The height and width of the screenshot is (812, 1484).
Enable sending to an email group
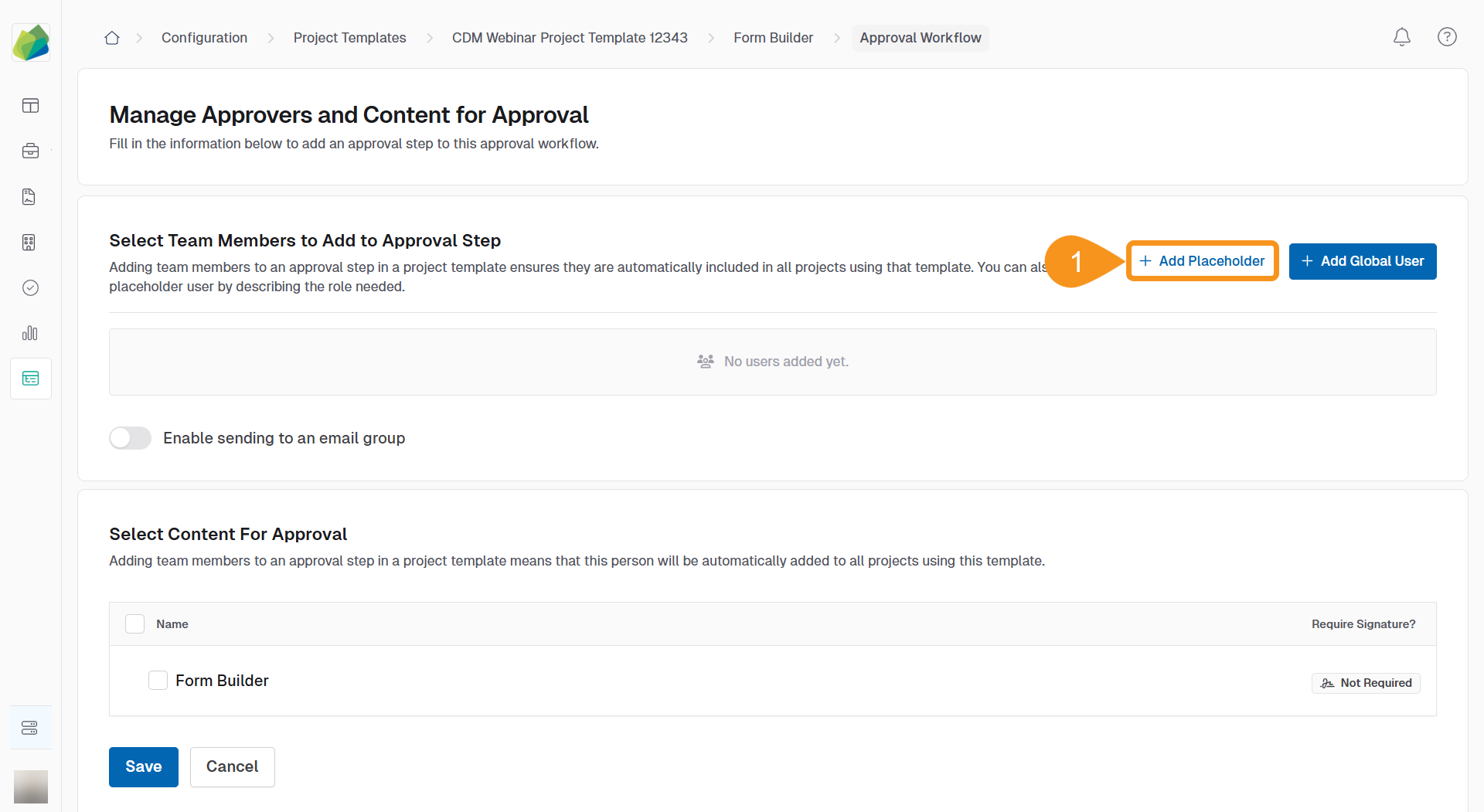click(x=130, y=437)
